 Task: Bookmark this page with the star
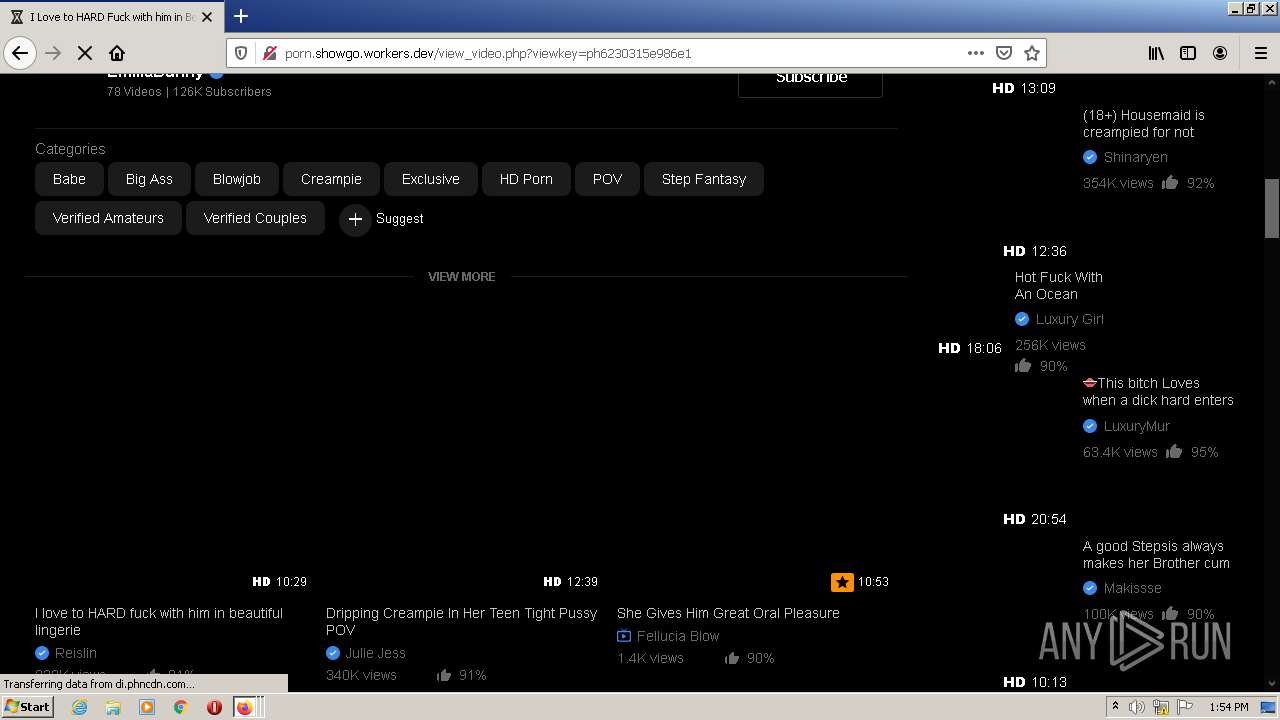1032,53
